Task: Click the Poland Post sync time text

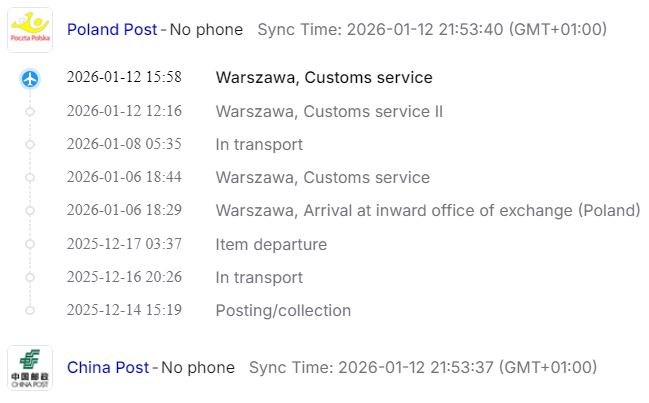Action: point(431,30)
